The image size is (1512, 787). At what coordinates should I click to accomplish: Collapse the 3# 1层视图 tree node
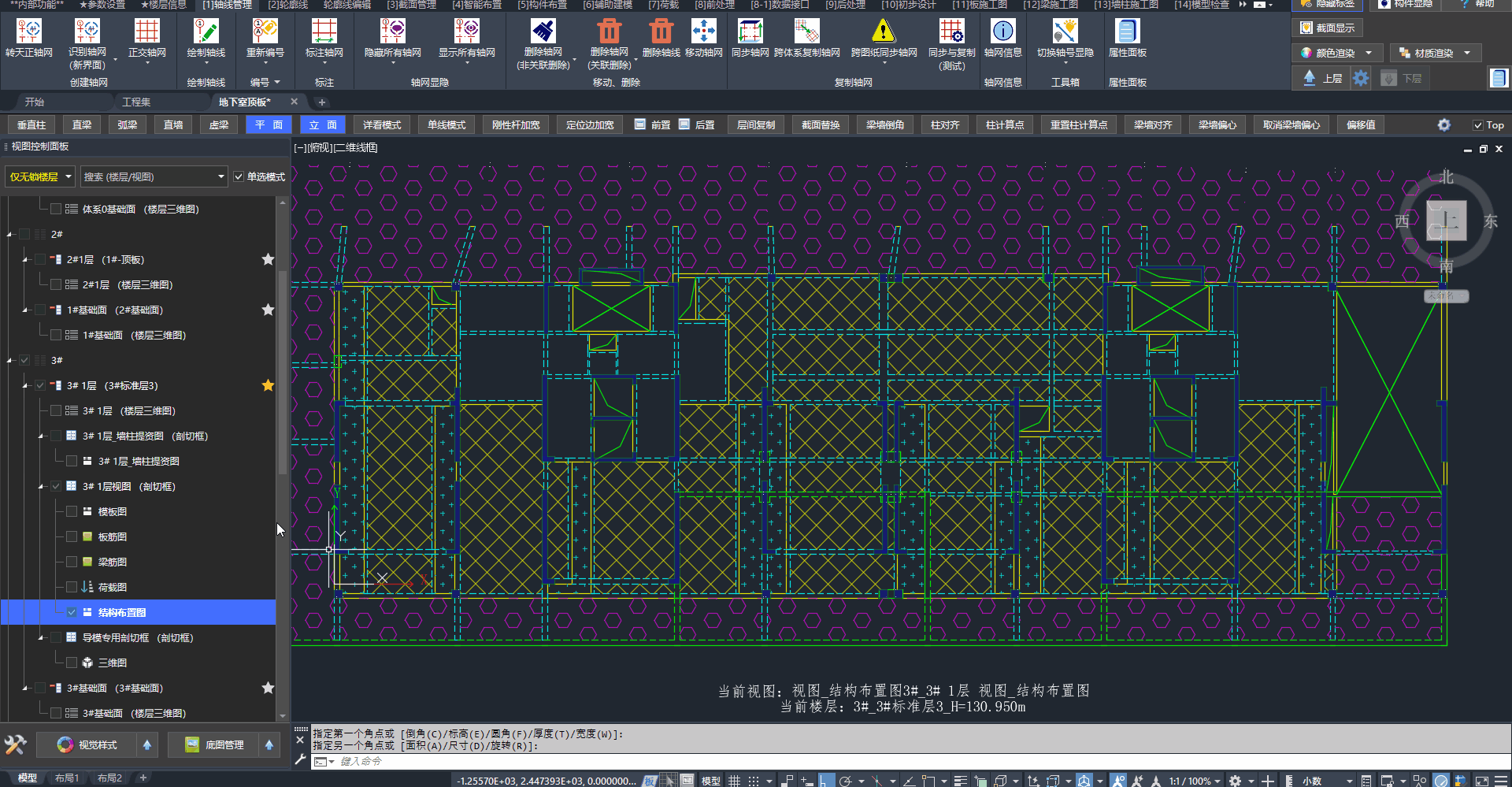pyautogui.click(x=41, y=487)
